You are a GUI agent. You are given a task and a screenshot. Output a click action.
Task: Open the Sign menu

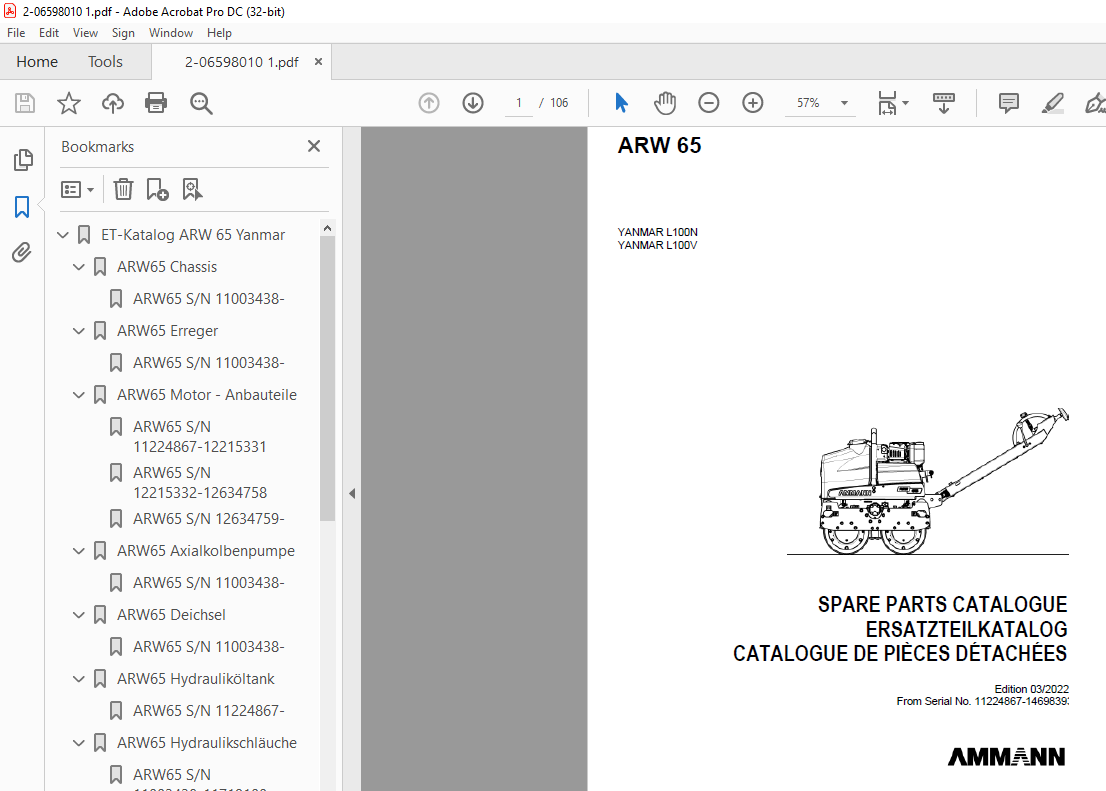123,32
